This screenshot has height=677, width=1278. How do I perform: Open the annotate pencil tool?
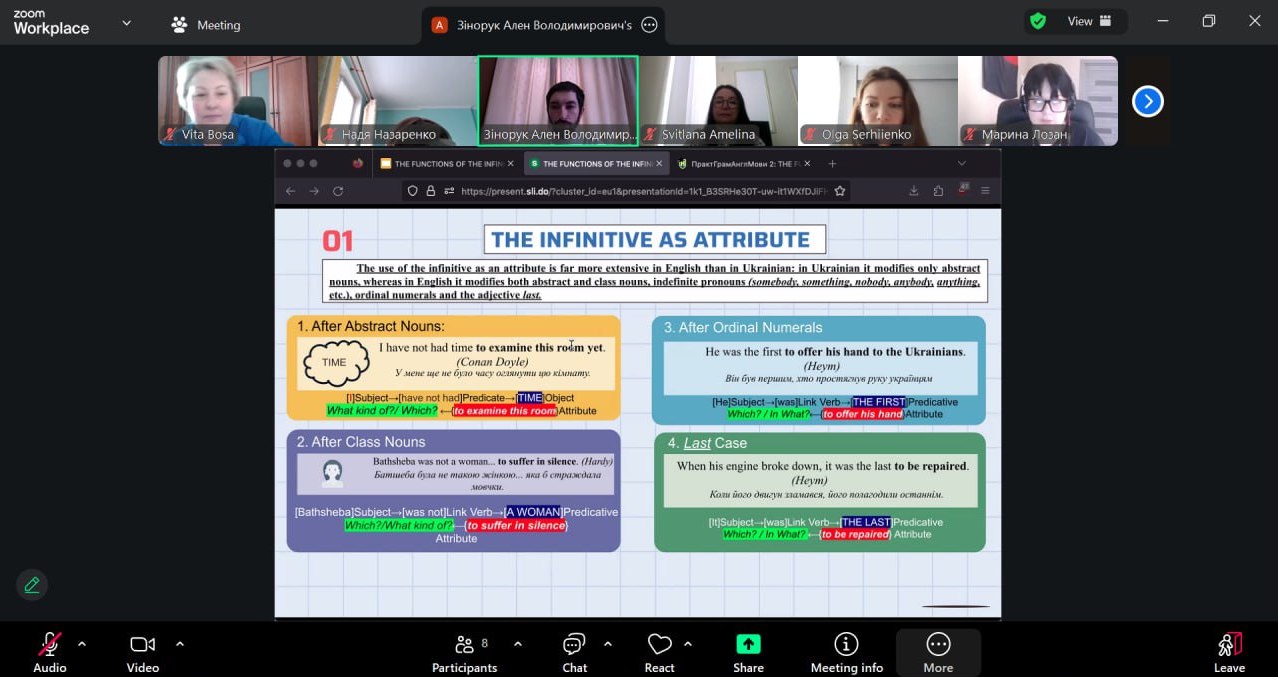click(x=32, y=585)
